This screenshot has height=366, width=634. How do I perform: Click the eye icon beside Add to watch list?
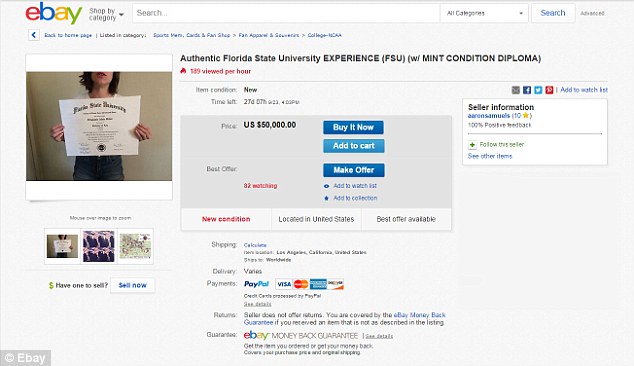click(x=327, y=186)
